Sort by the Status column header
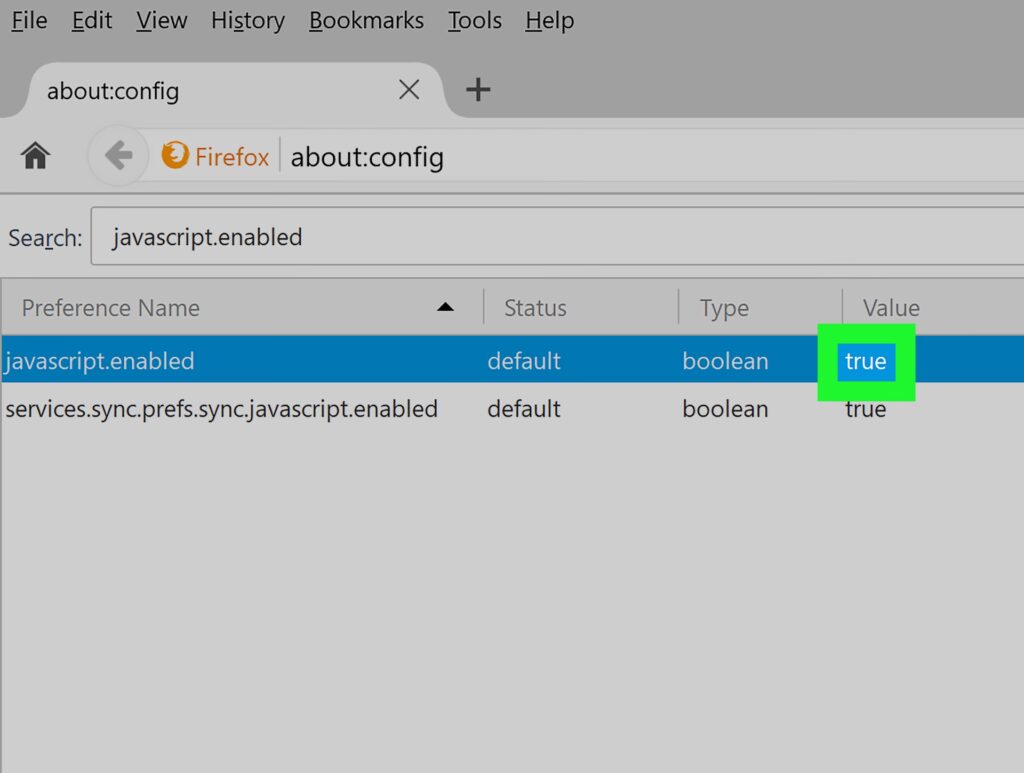The height and width of the screenshot is (773, 1024). 535,308
